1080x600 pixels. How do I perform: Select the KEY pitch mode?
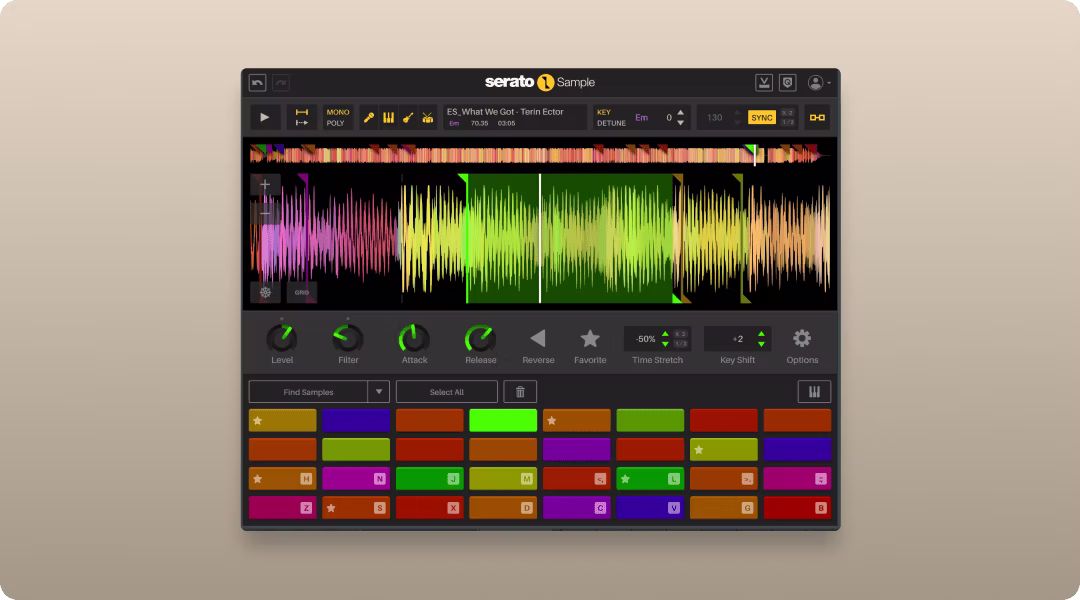[x=603, y=112]
